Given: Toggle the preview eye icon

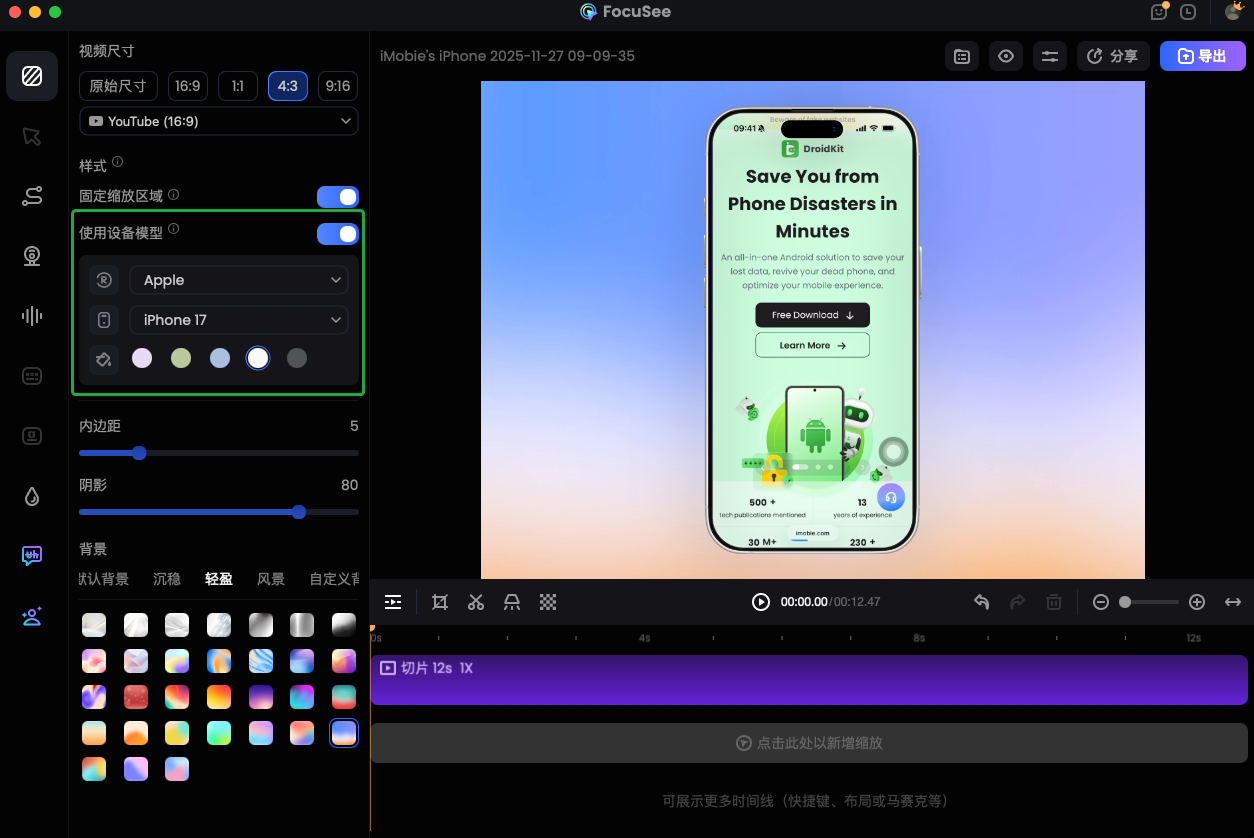Looking at the screenshot, I should click(1006, 56).
